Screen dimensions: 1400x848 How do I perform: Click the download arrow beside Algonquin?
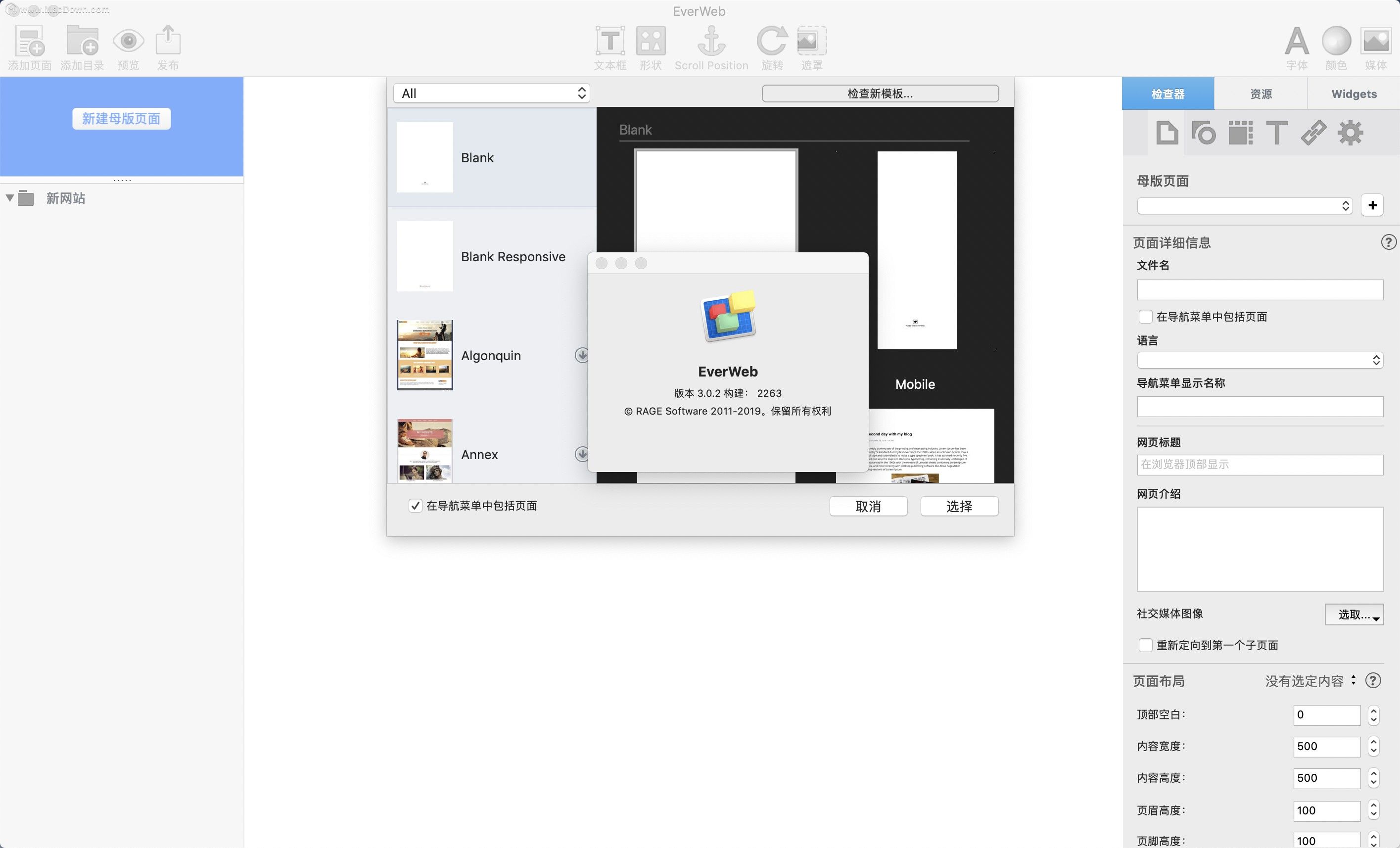tap(581, 355)
